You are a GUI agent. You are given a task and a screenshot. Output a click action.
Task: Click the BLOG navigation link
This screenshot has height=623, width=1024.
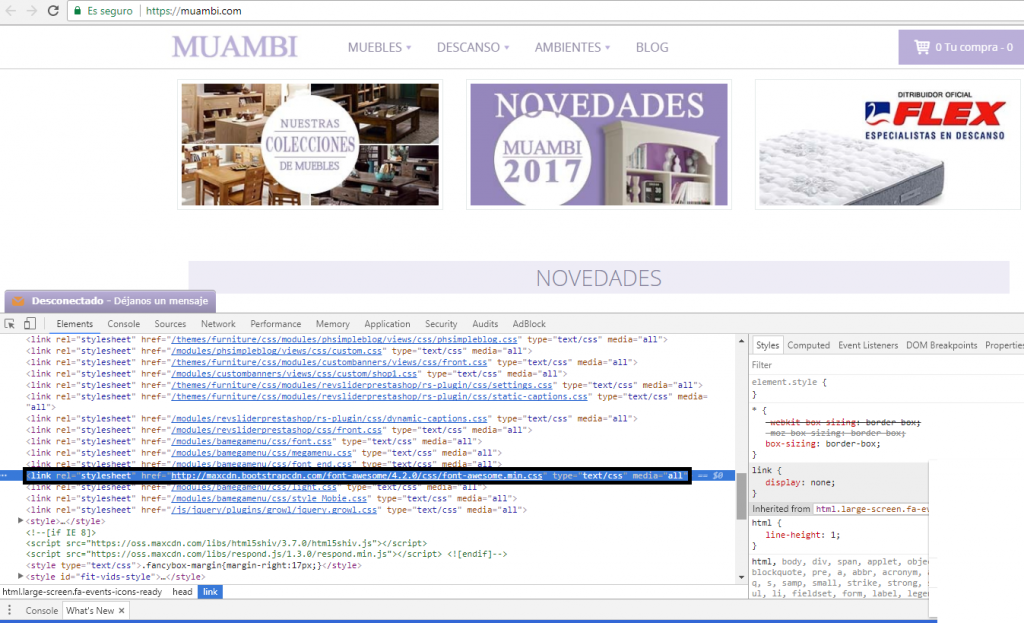tap(651, 47)
